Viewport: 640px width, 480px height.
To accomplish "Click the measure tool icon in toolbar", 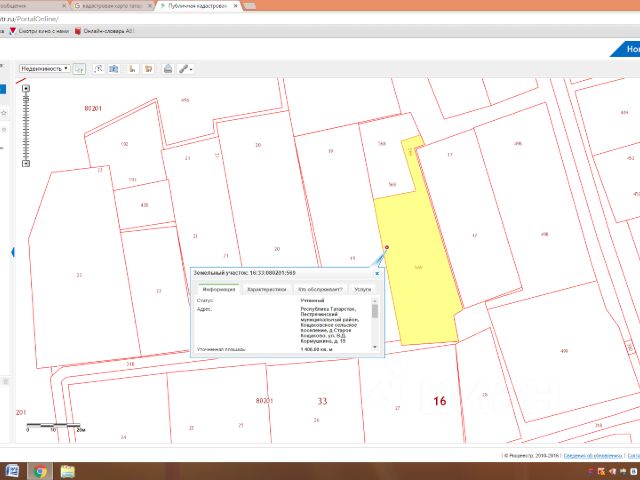I will point(97,69).
